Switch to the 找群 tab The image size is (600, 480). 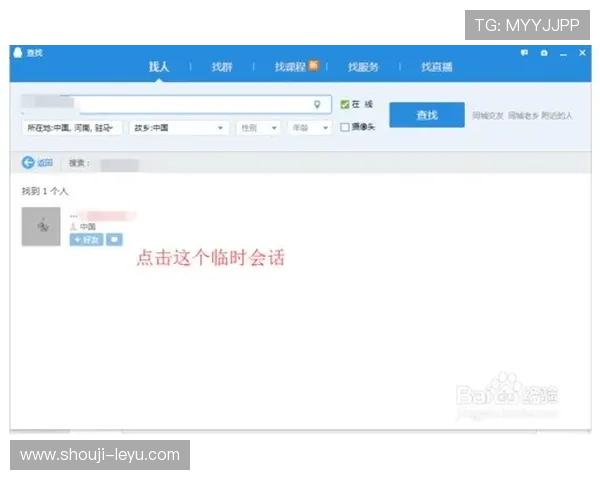[222, 67]
